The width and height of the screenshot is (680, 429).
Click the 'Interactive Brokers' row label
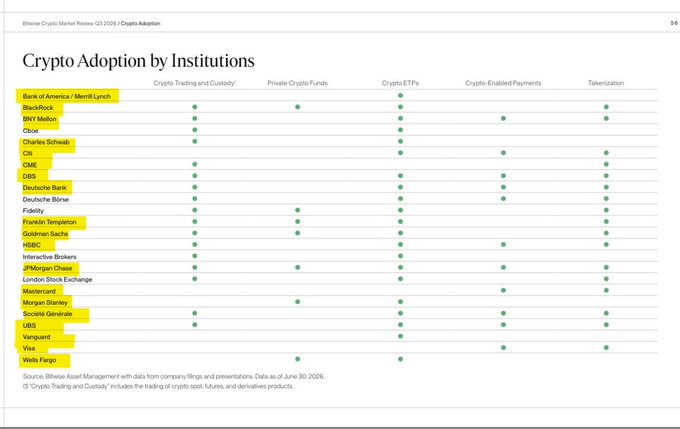click(49, 257)
